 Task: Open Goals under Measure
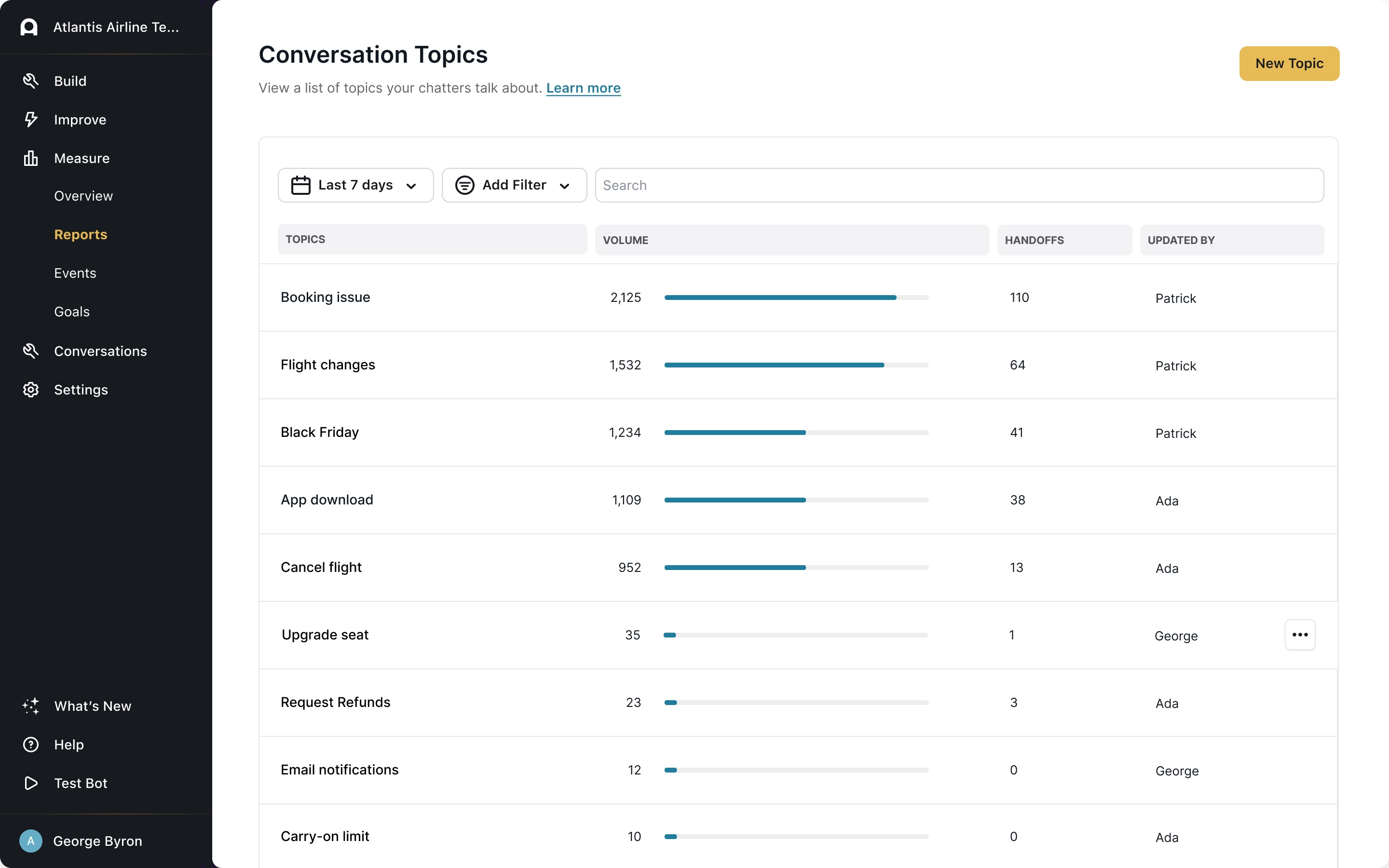tap(72, 312)
